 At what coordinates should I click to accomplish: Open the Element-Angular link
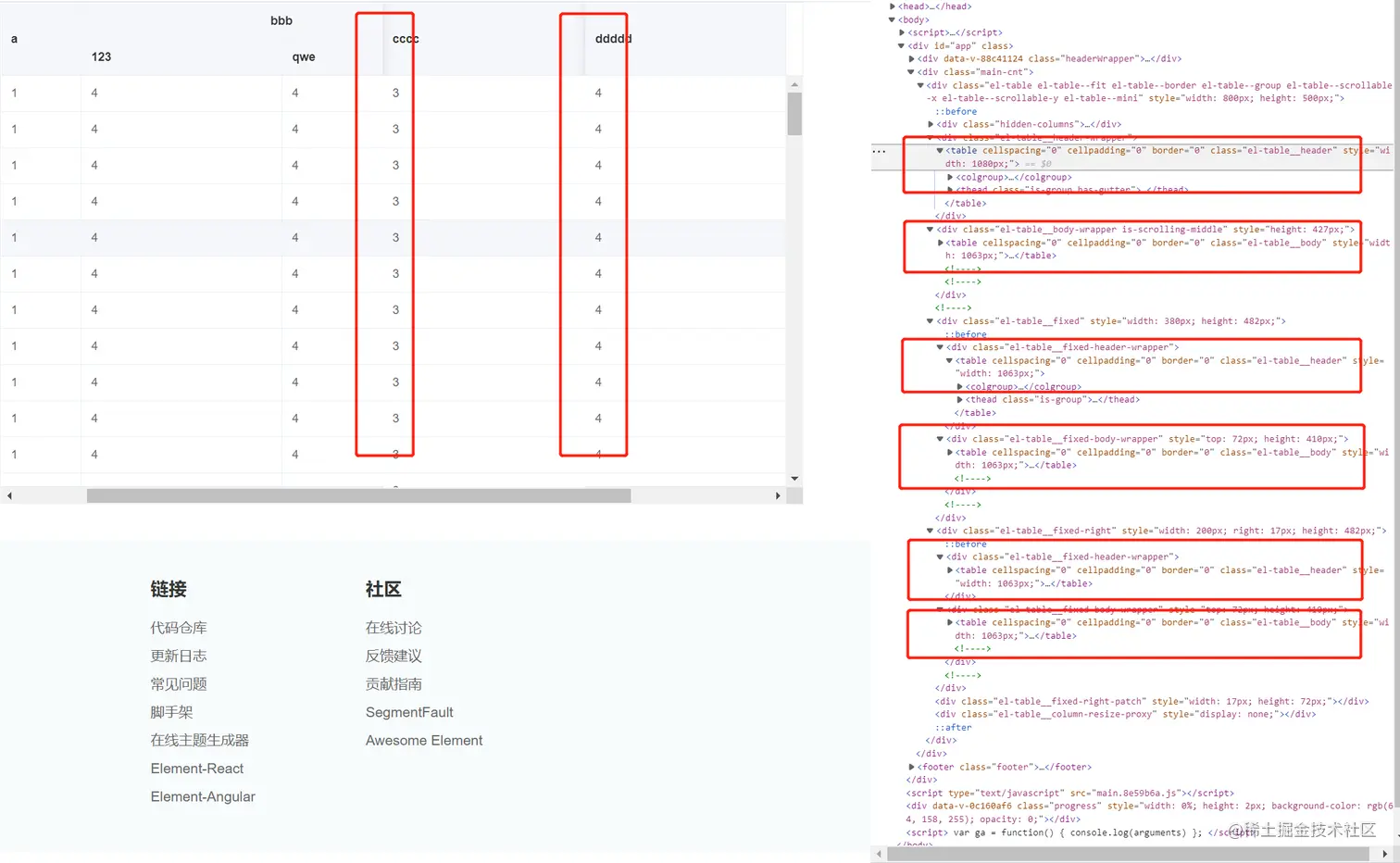(x=203, y=796)
